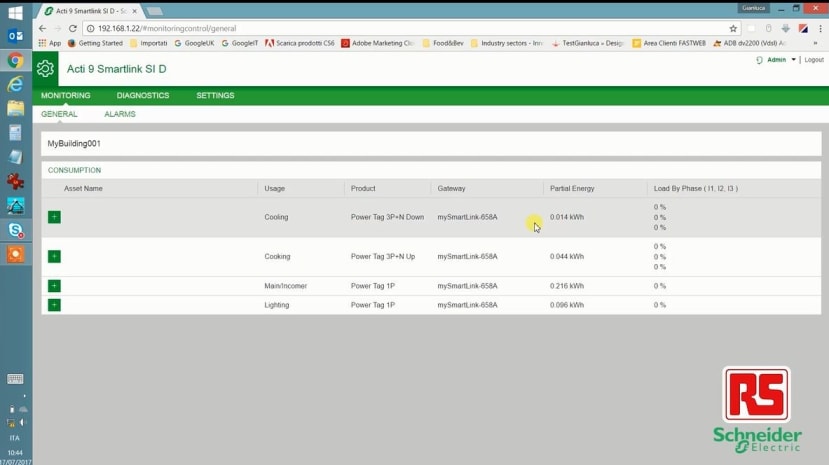This screenshot has height=465, width=829.
Task: Open the ADB dv2200 bookmark
Action: (749, 43)
